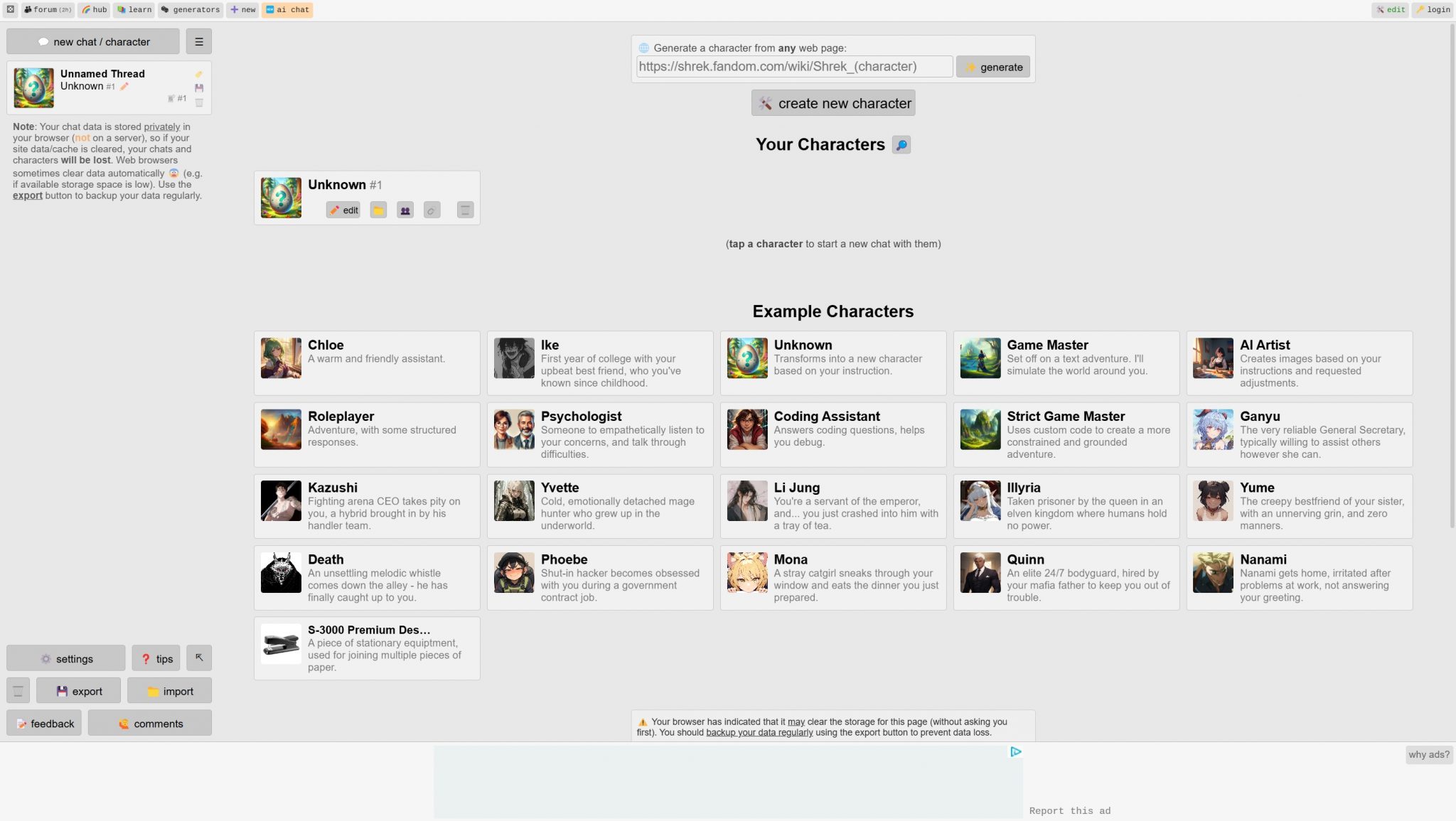Open the folder icon on Unknown character card

pyautogui.click(x=378, y=210)
